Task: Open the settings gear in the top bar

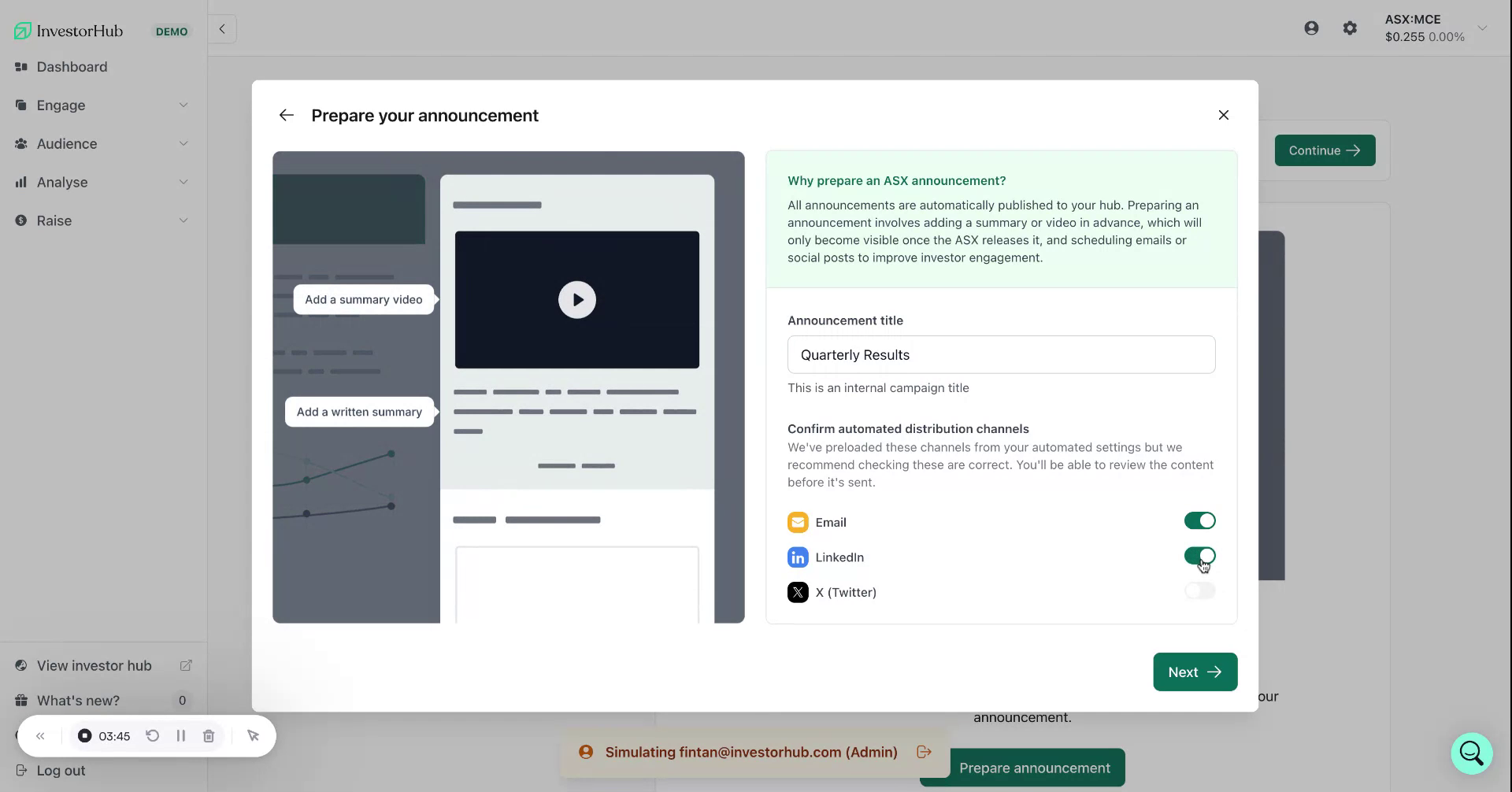Action: [1350, 28]
